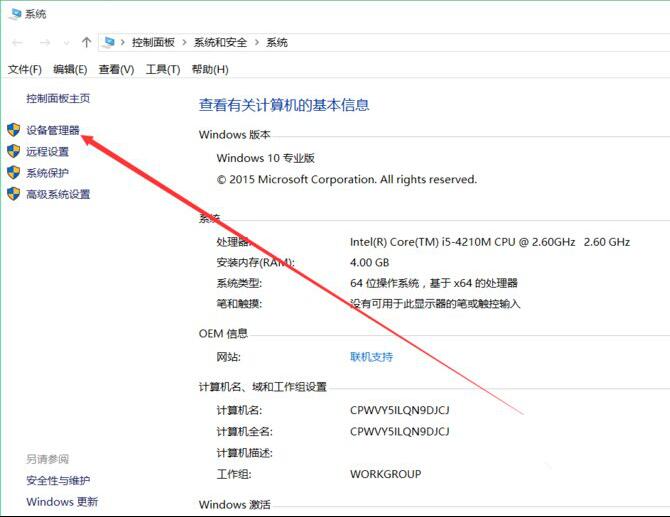
Task: Click the 工作组 label
Action: point(234,474)
